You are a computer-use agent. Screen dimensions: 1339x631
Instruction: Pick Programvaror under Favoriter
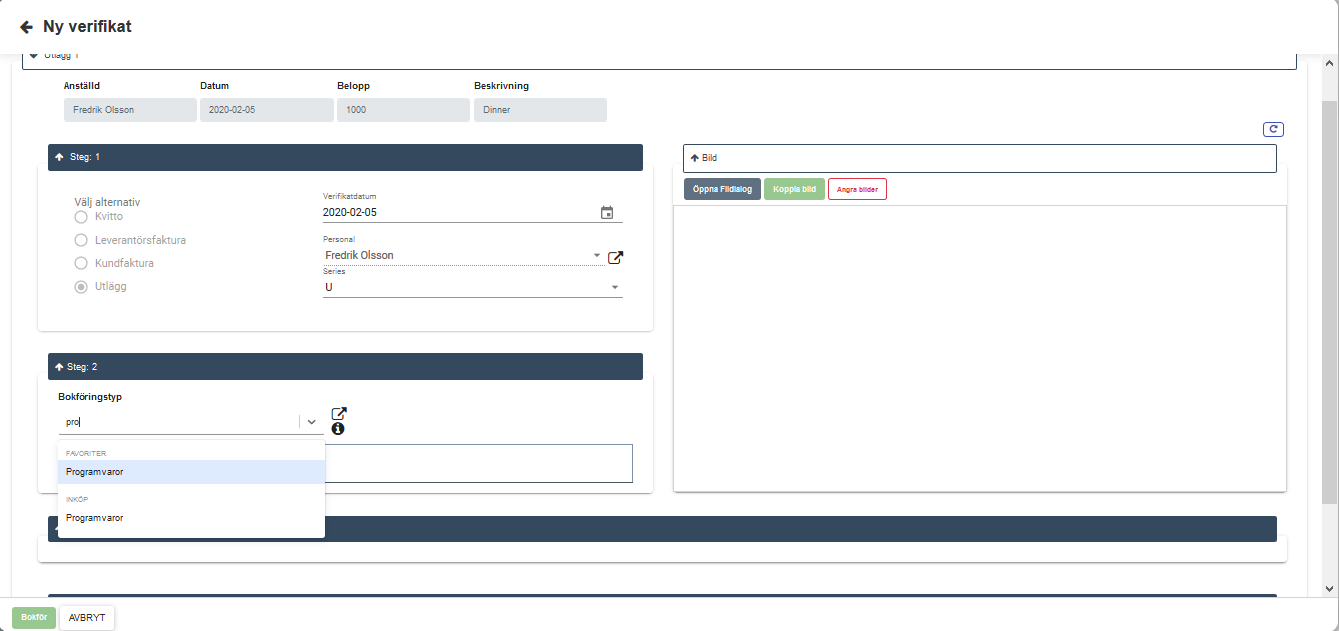[95, 472]
